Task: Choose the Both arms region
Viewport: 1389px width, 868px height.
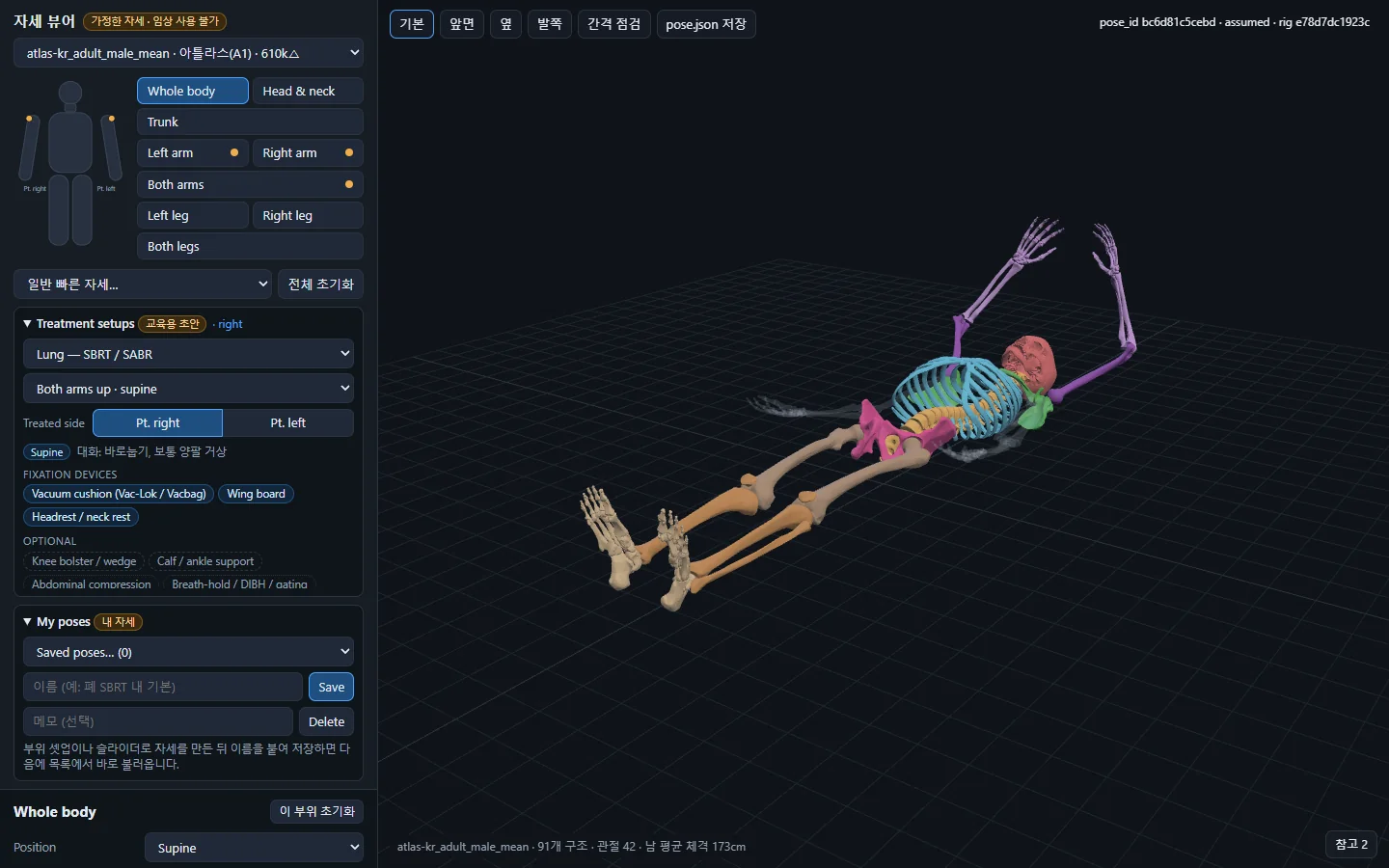Action: tap(250, 184)
